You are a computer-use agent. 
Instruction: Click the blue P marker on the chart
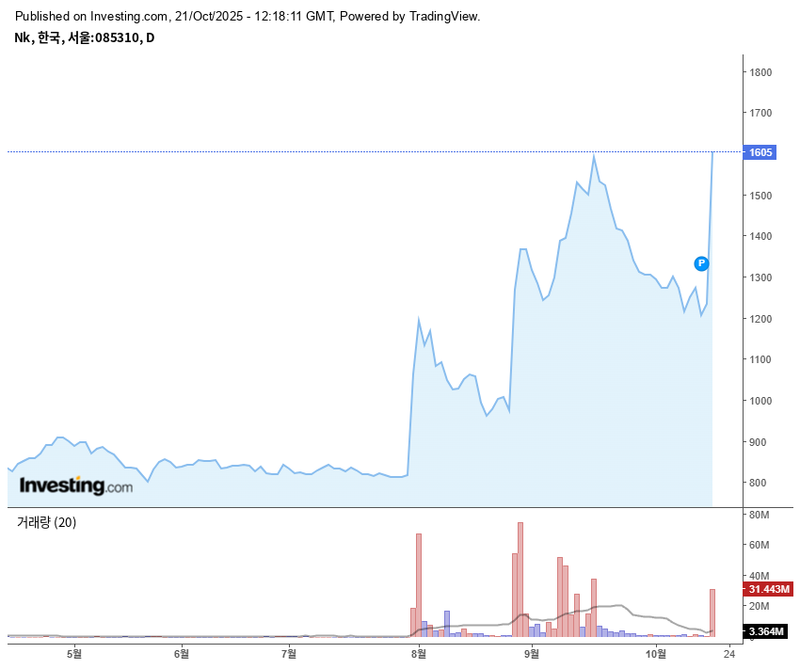coord(701,264)
